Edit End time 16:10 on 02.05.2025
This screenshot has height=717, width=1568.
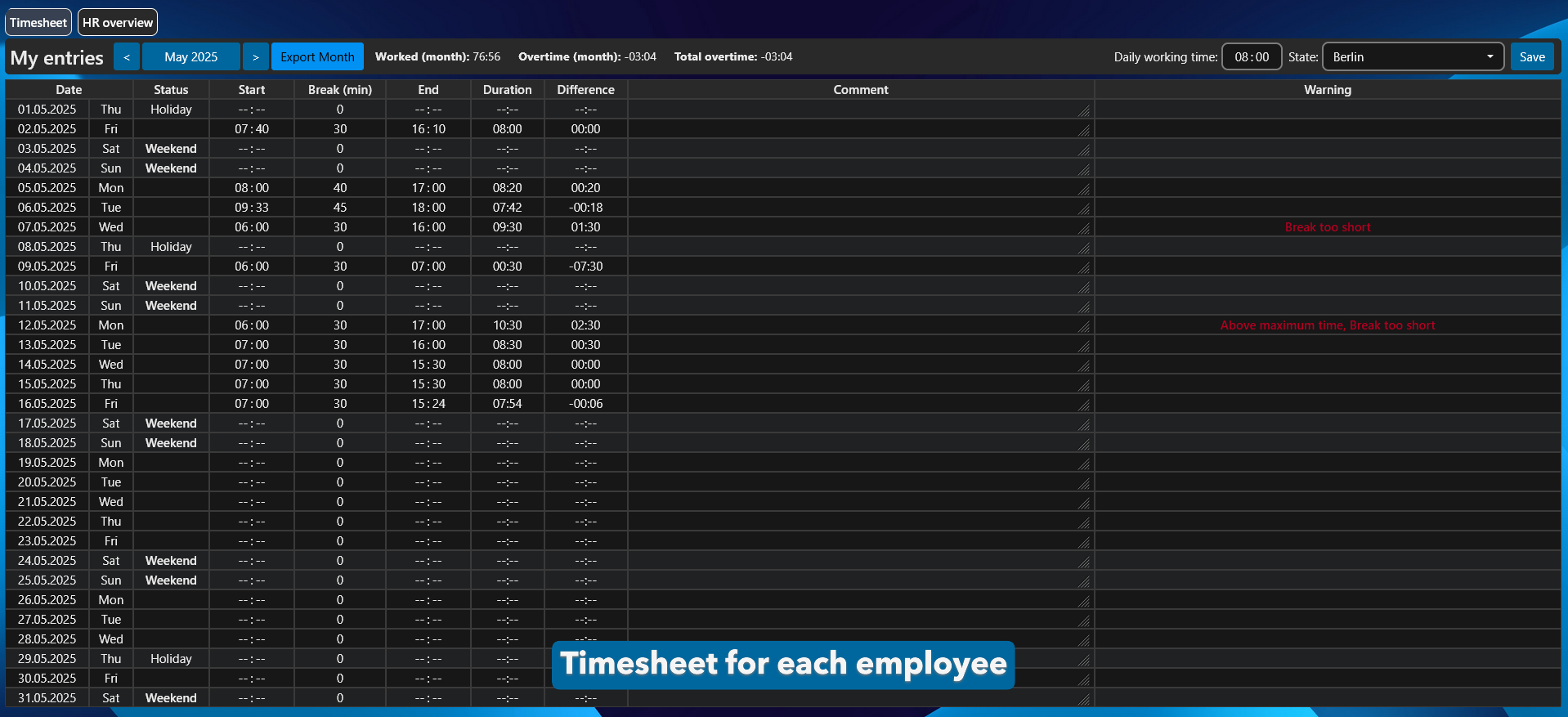pos(428,129)
